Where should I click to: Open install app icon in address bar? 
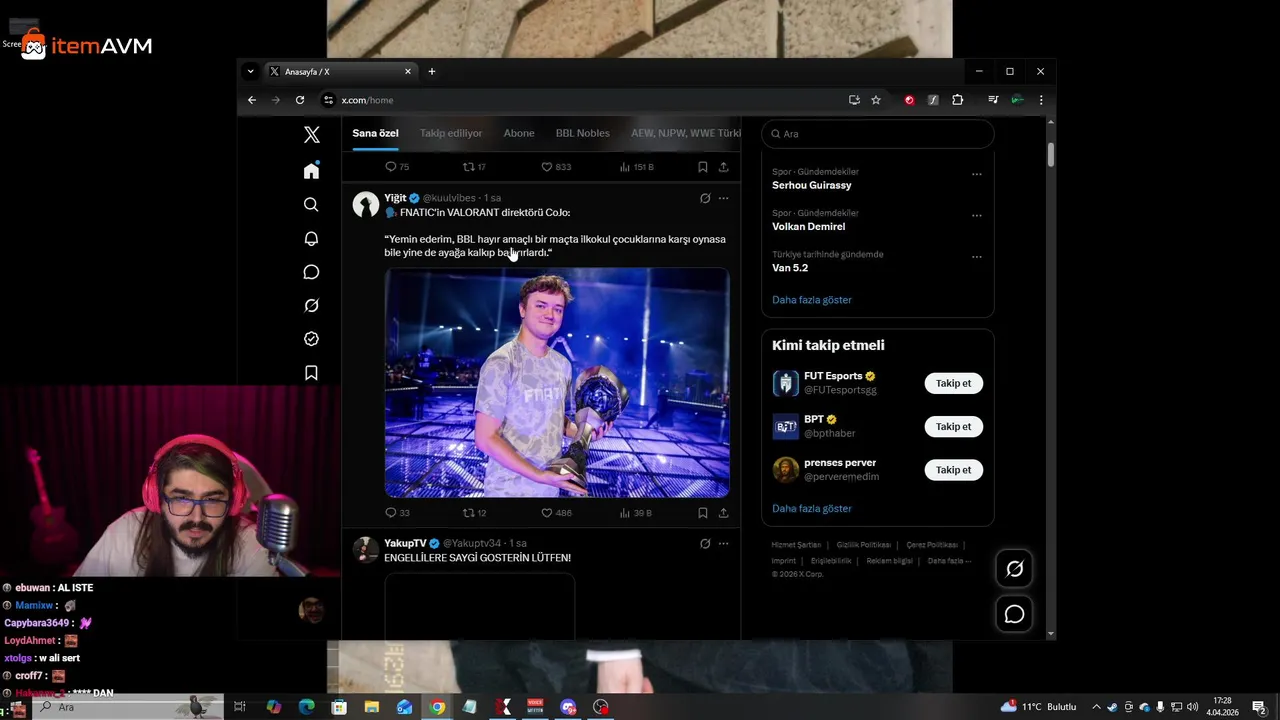[x=854, y=100]
